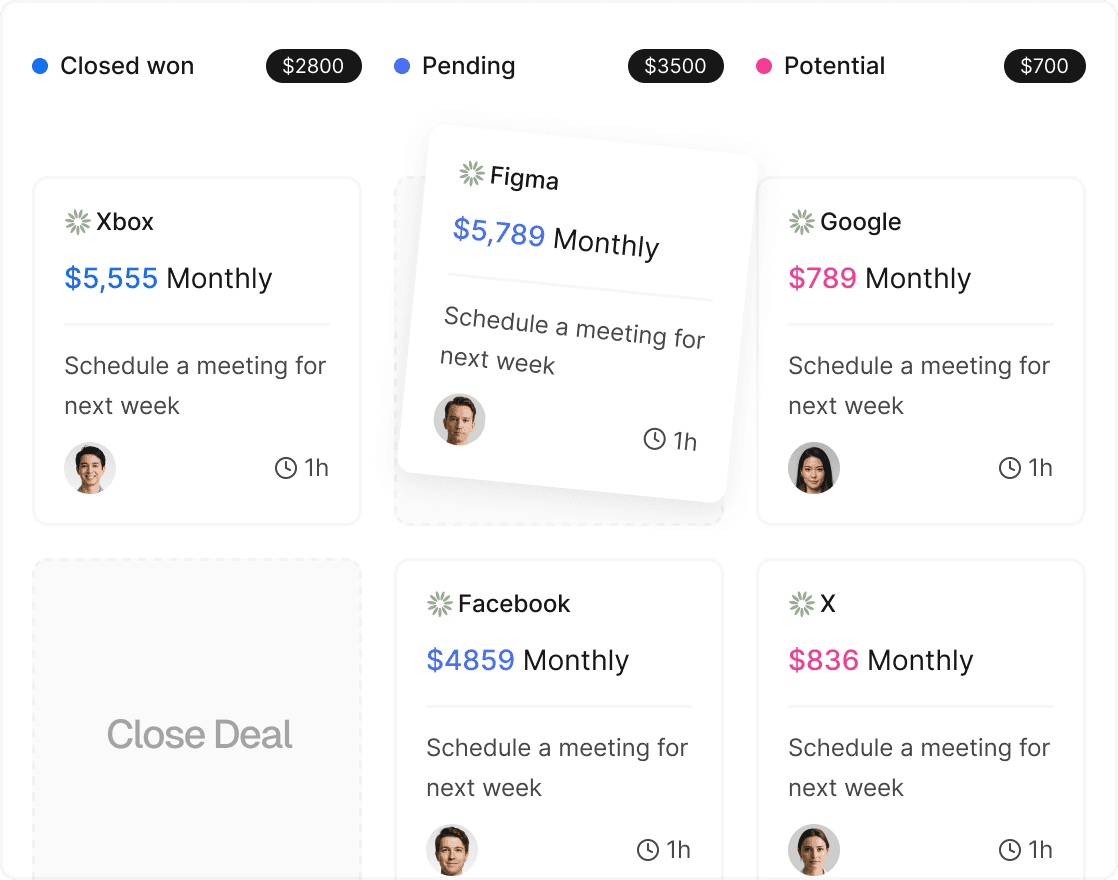This screenshot has height=880, width=1118.
Task: Click the $2800 total badge
Action: (x=313, y=67)
